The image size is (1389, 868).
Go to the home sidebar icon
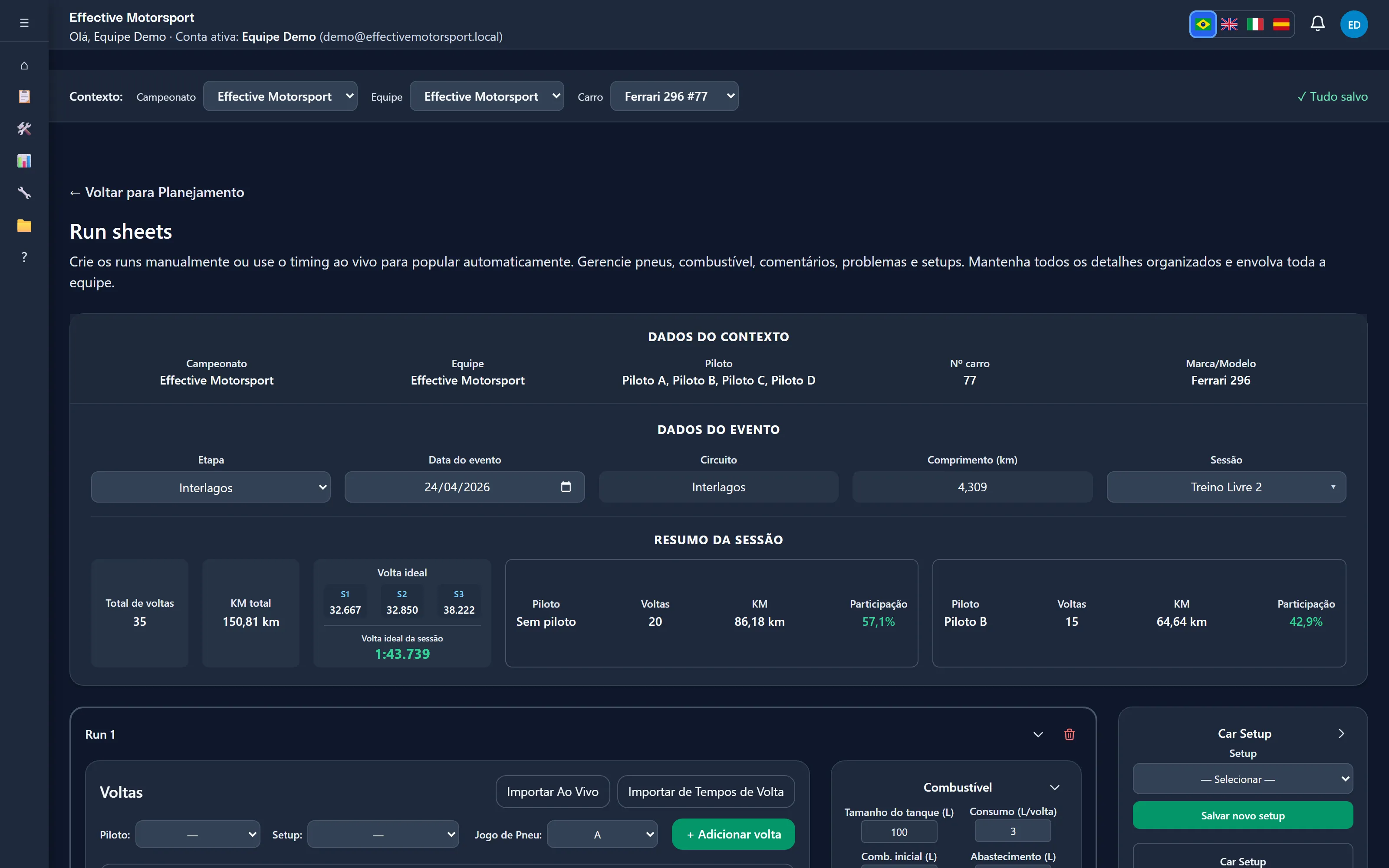pyautogui.click(x=24, y=66)
